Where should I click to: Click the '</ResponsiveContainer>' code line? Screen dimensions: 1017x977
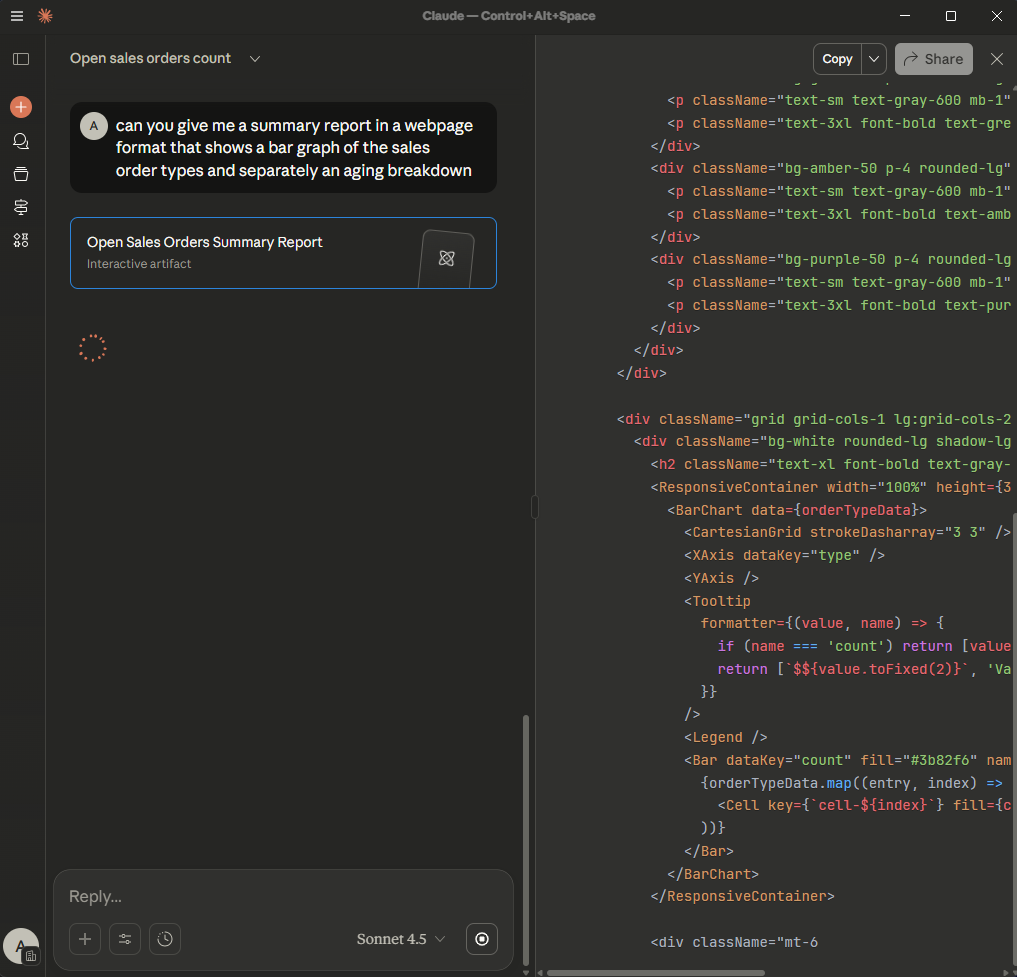click(742, 896)
